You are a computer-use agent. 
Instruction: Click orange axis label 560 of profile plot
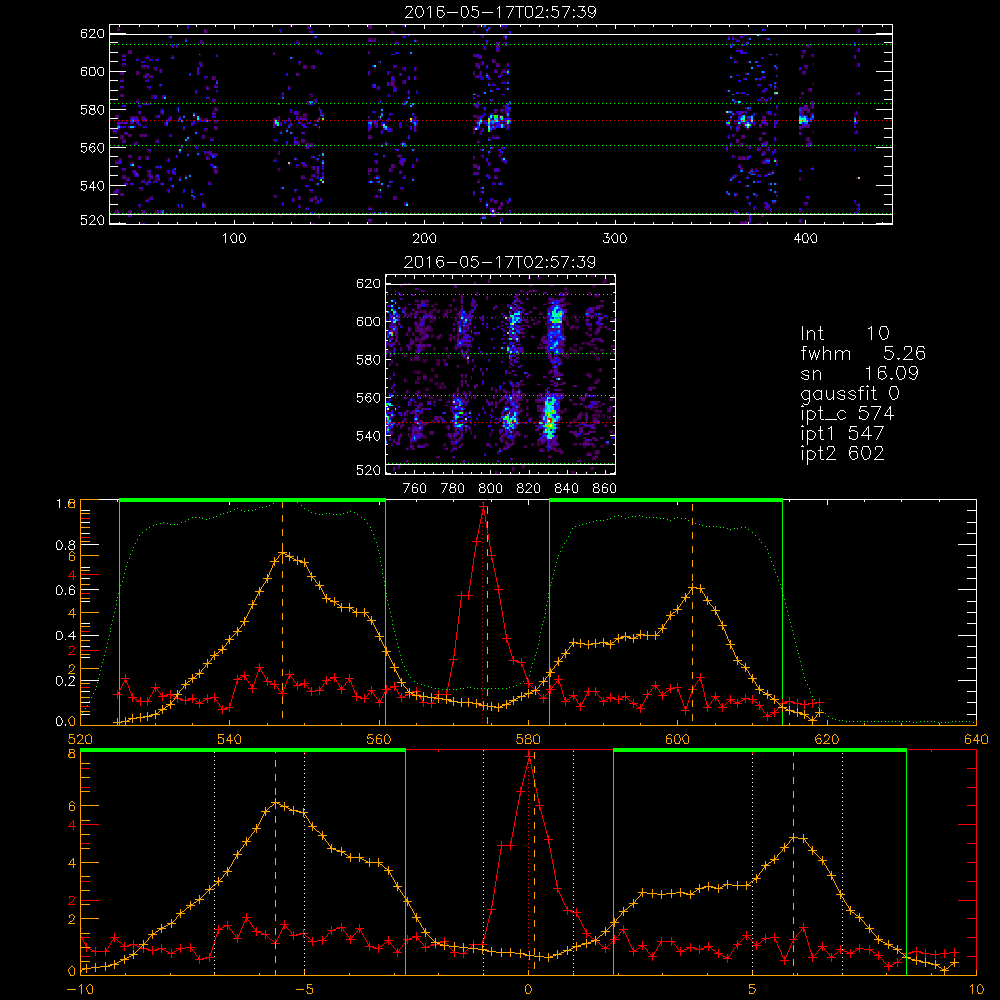379,740
